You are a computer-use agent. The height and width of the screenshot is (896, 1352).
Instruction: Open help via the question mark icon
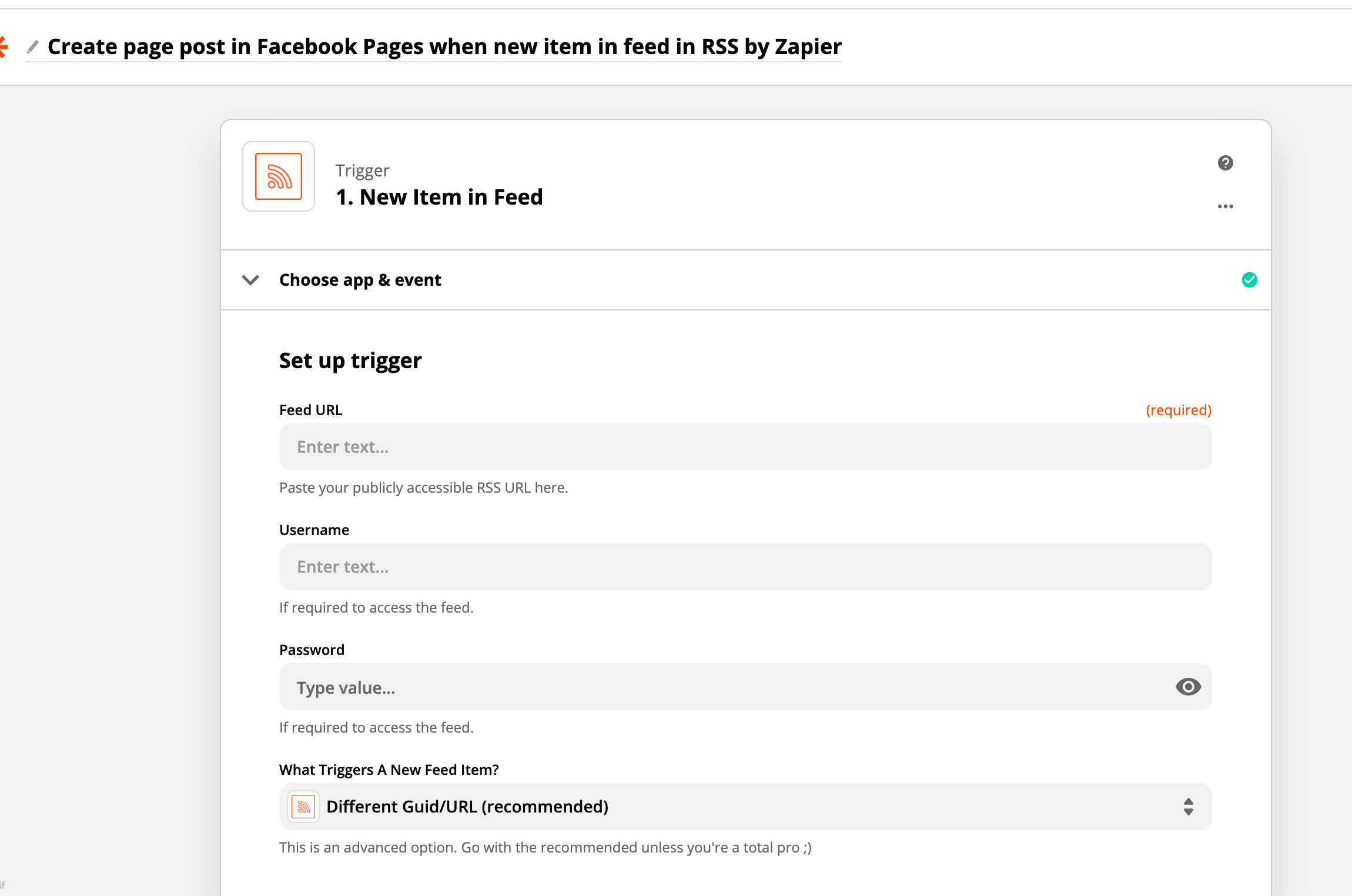coord(1226,163)
